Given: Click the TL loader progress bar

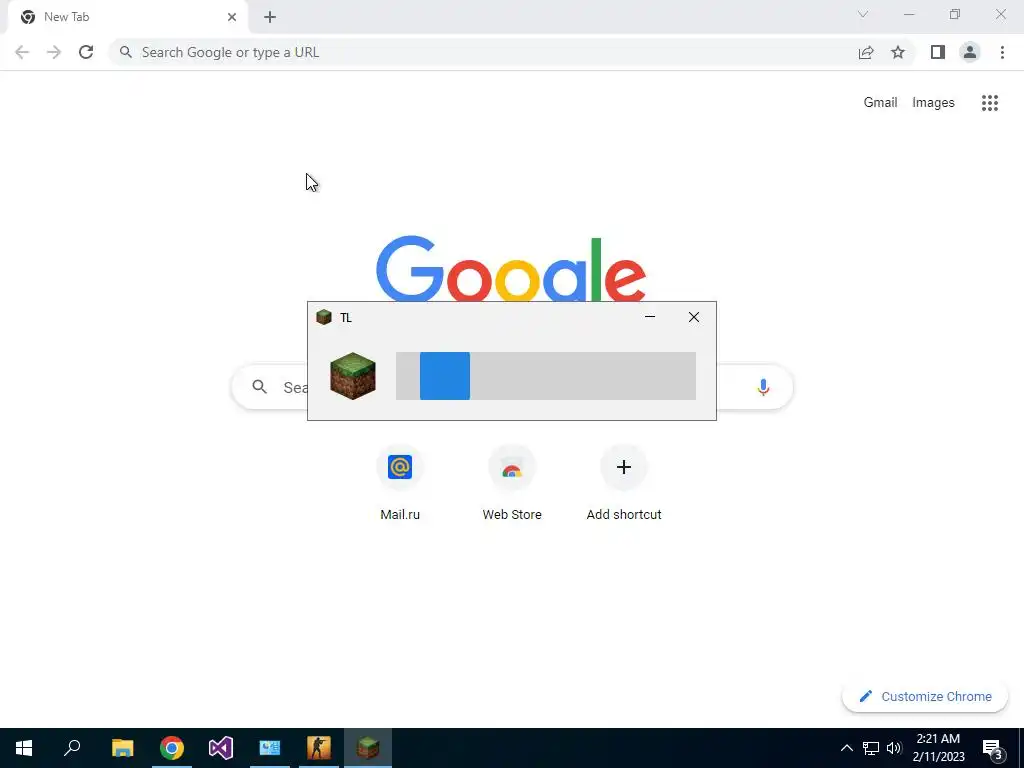Looking at the screenshot, I should (x=546, y=376).
